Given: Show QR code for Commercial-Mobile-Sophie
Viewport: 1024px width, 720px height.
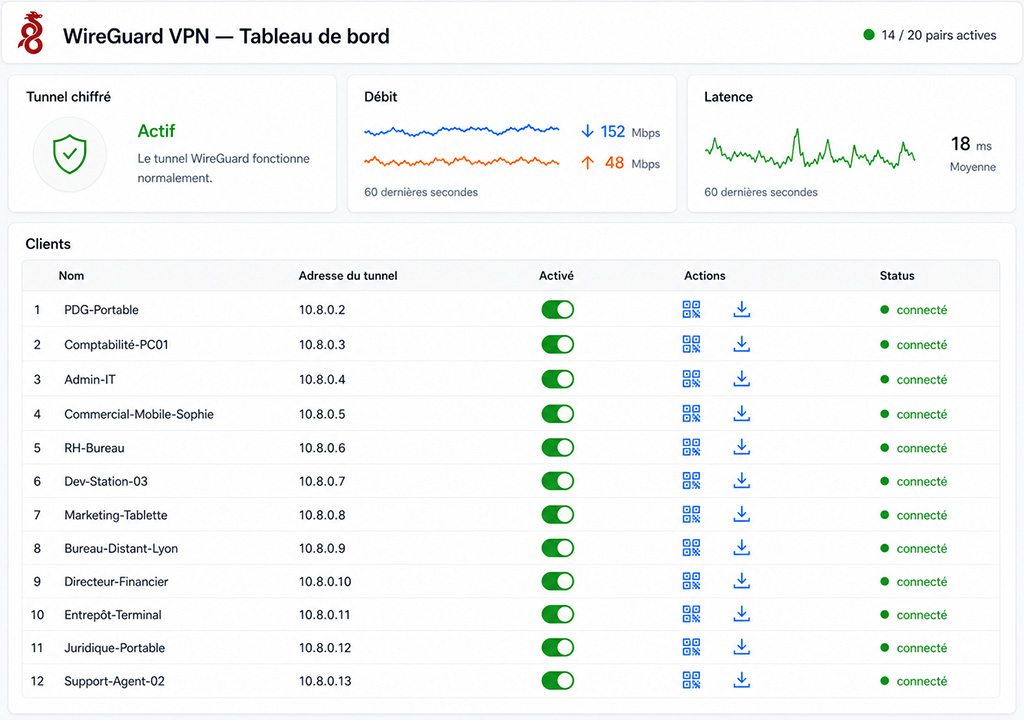Looking at the screenshot, I should [691, 413].
